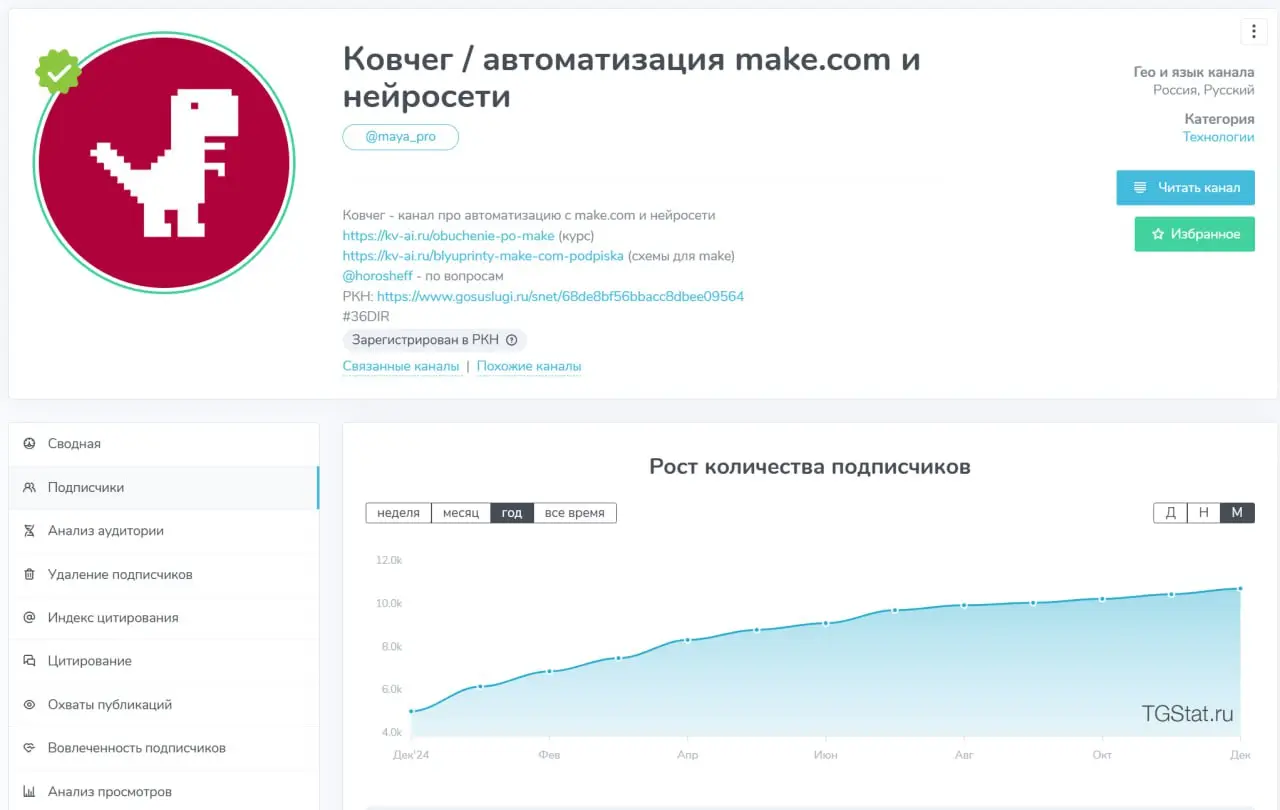Click the green verified badge on avatar

click(x=59, y=72)
